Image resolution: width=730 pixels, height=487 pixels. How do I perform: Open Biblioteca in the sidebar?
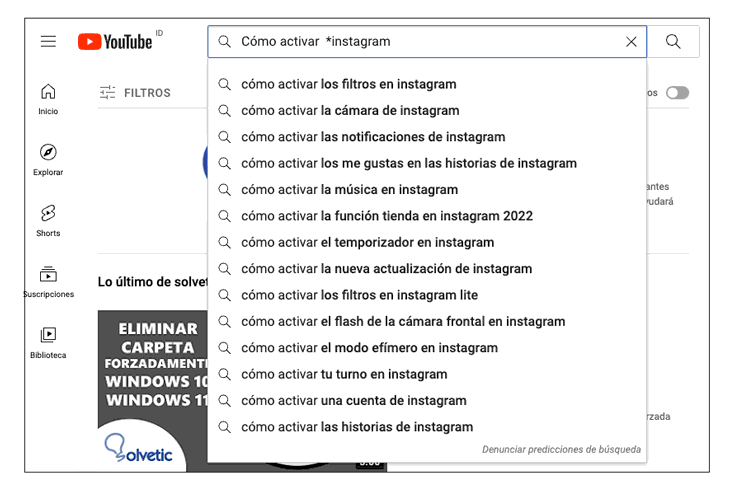click(x=48, y=343)
